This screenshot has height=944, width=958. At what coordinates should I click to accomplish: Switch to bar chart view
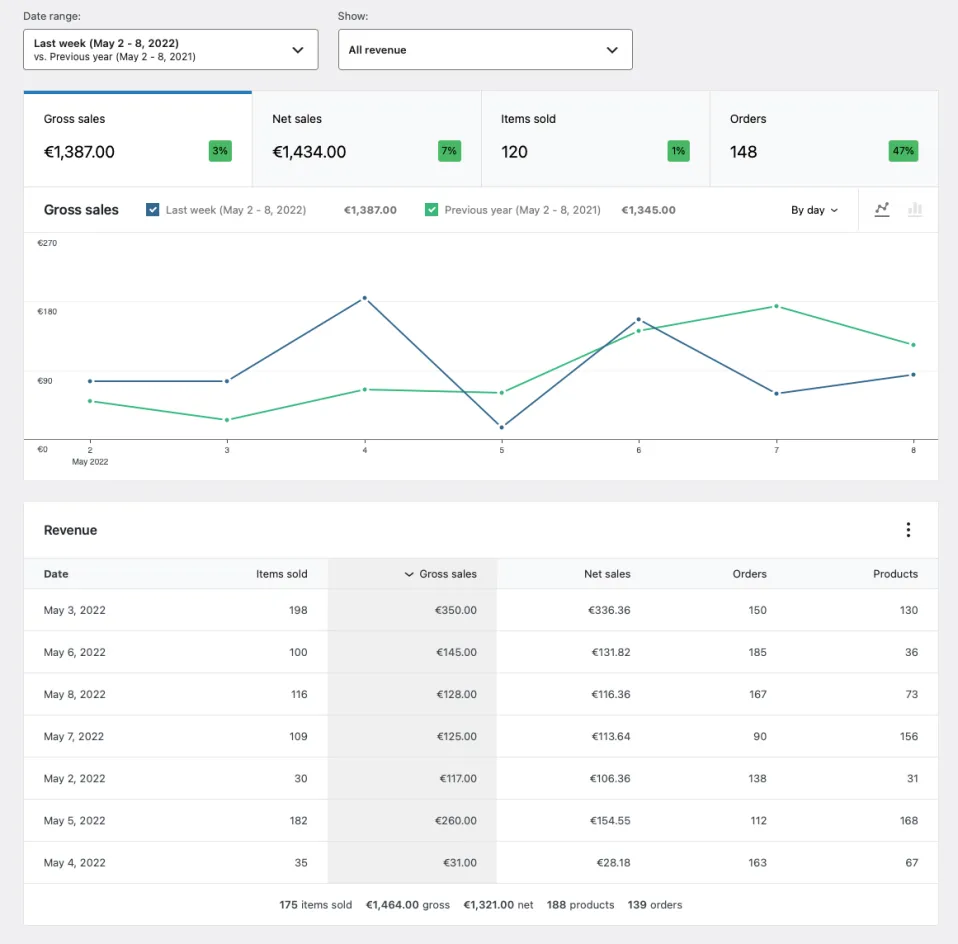(915, 210)
